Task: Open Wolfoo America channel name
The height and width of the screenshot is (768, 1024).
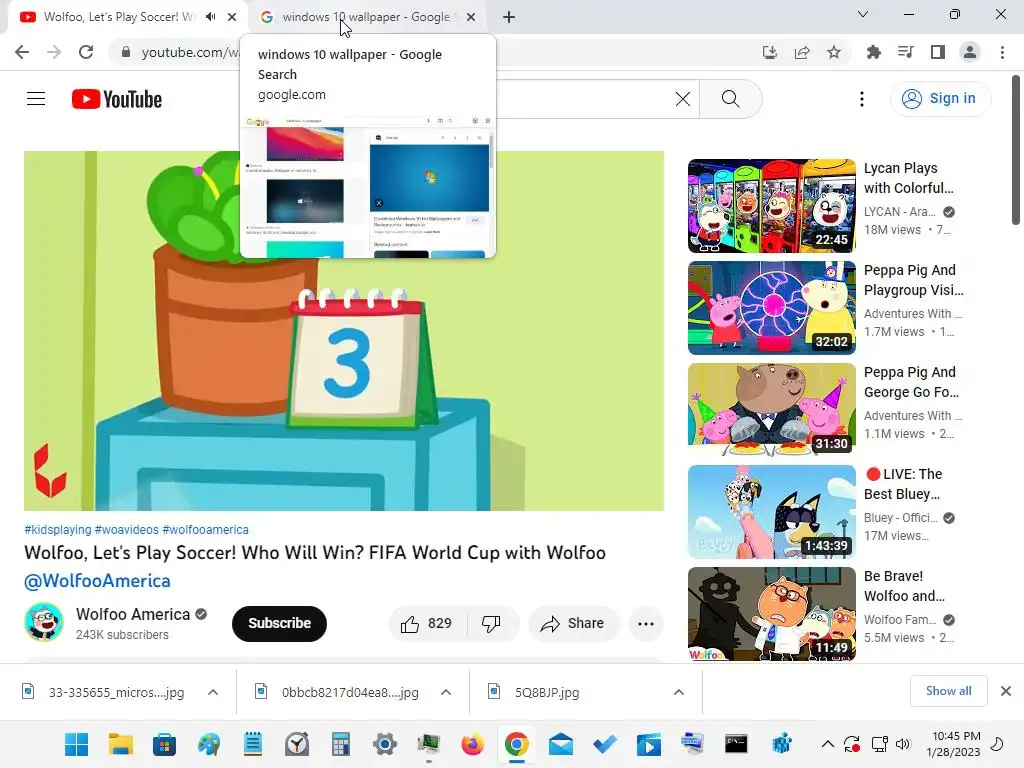Action: (x=133, y=615)
